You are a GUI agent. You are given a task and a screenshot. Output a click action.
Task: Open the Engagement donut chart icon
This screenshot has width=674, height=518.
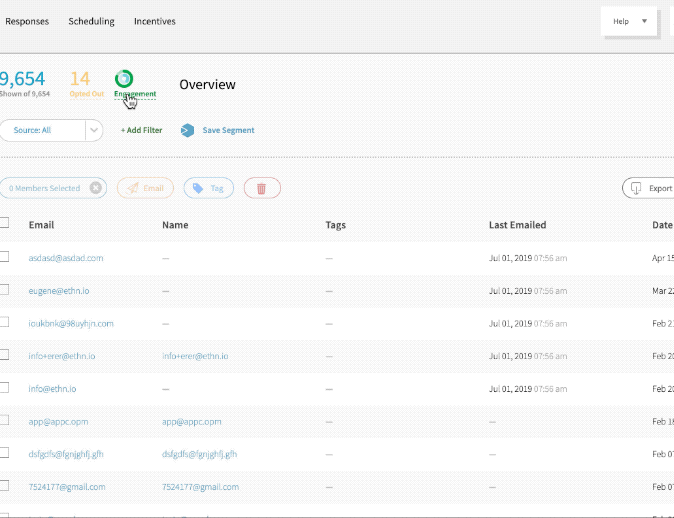point(124,79)
